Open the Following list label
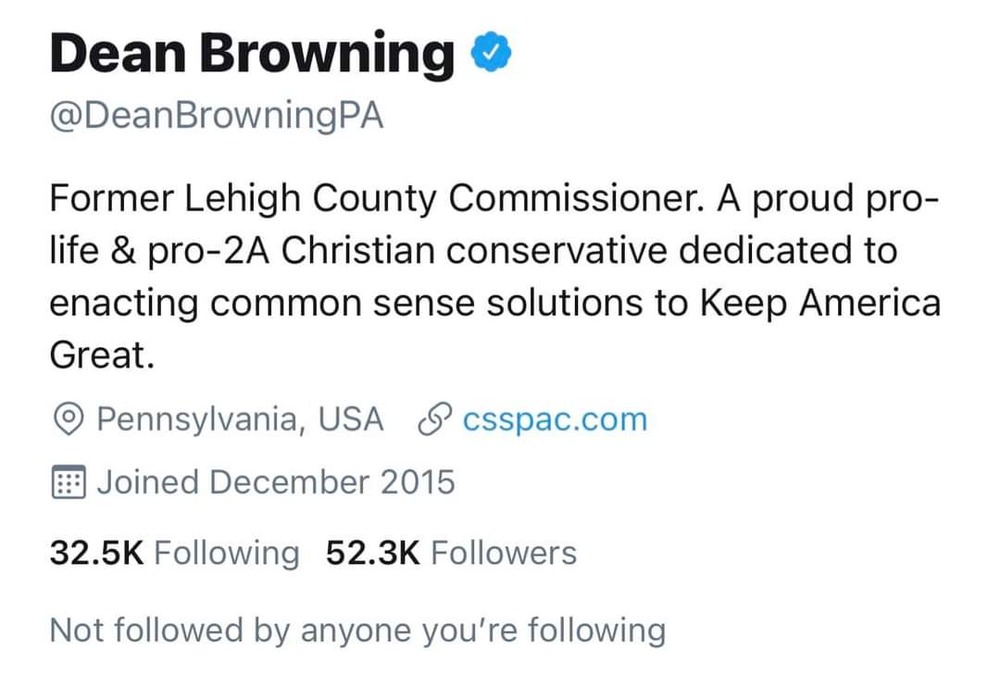The width and height of the screenshot is (1000, 685). pos(227,552)
